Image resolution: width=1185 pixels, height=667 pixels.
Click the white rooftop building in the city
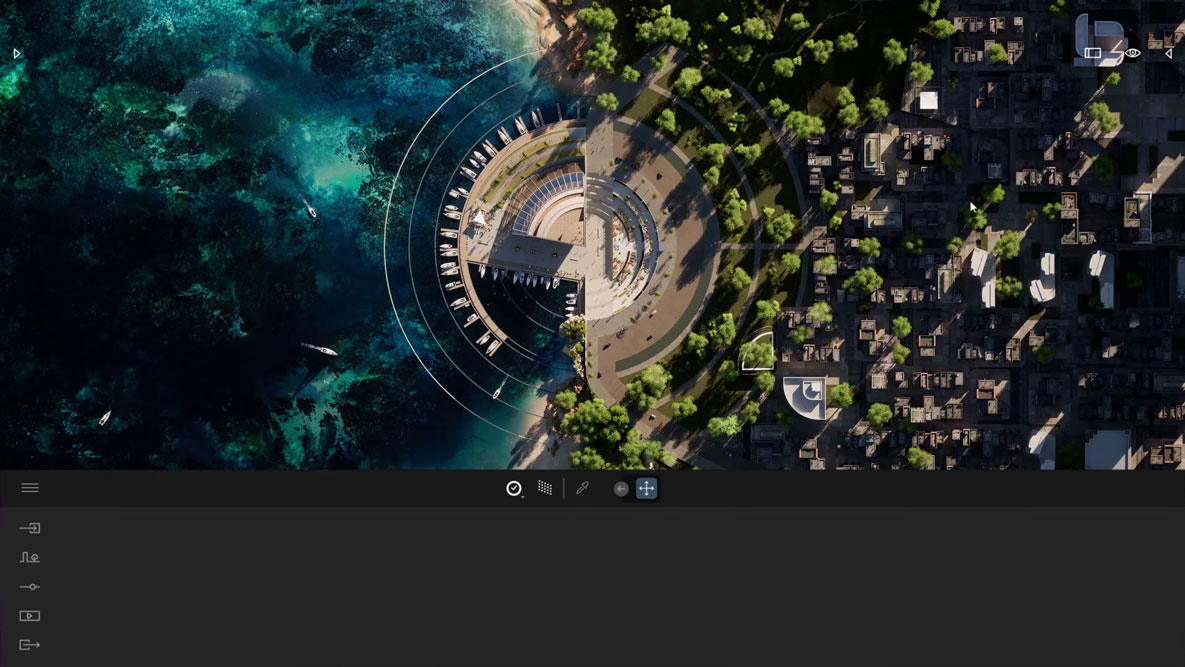tap(929, 100)
